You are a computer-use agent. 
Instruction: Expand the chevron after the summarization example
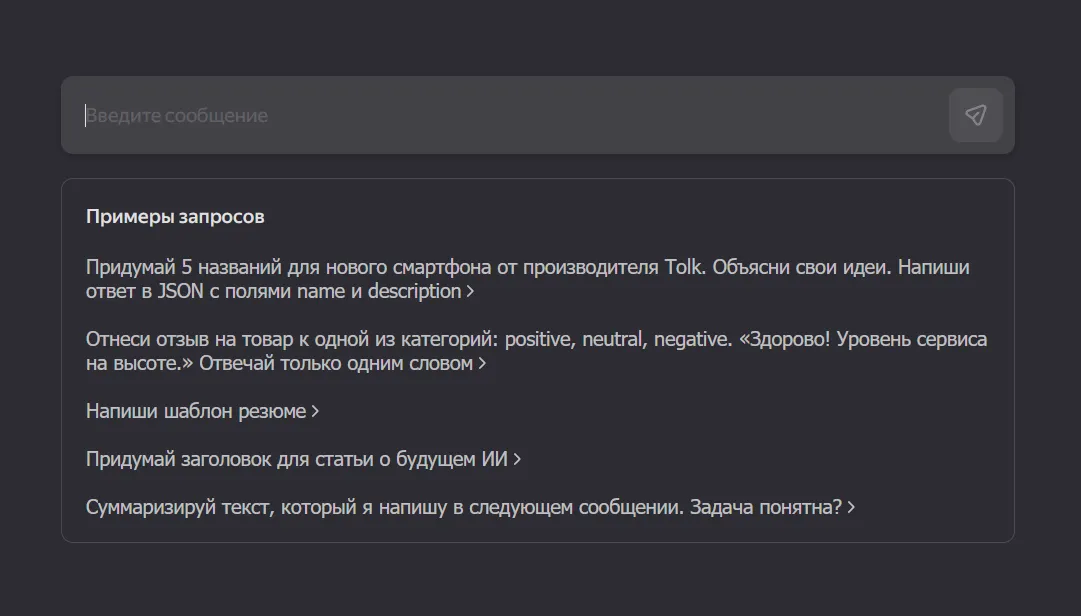(851, 507)
